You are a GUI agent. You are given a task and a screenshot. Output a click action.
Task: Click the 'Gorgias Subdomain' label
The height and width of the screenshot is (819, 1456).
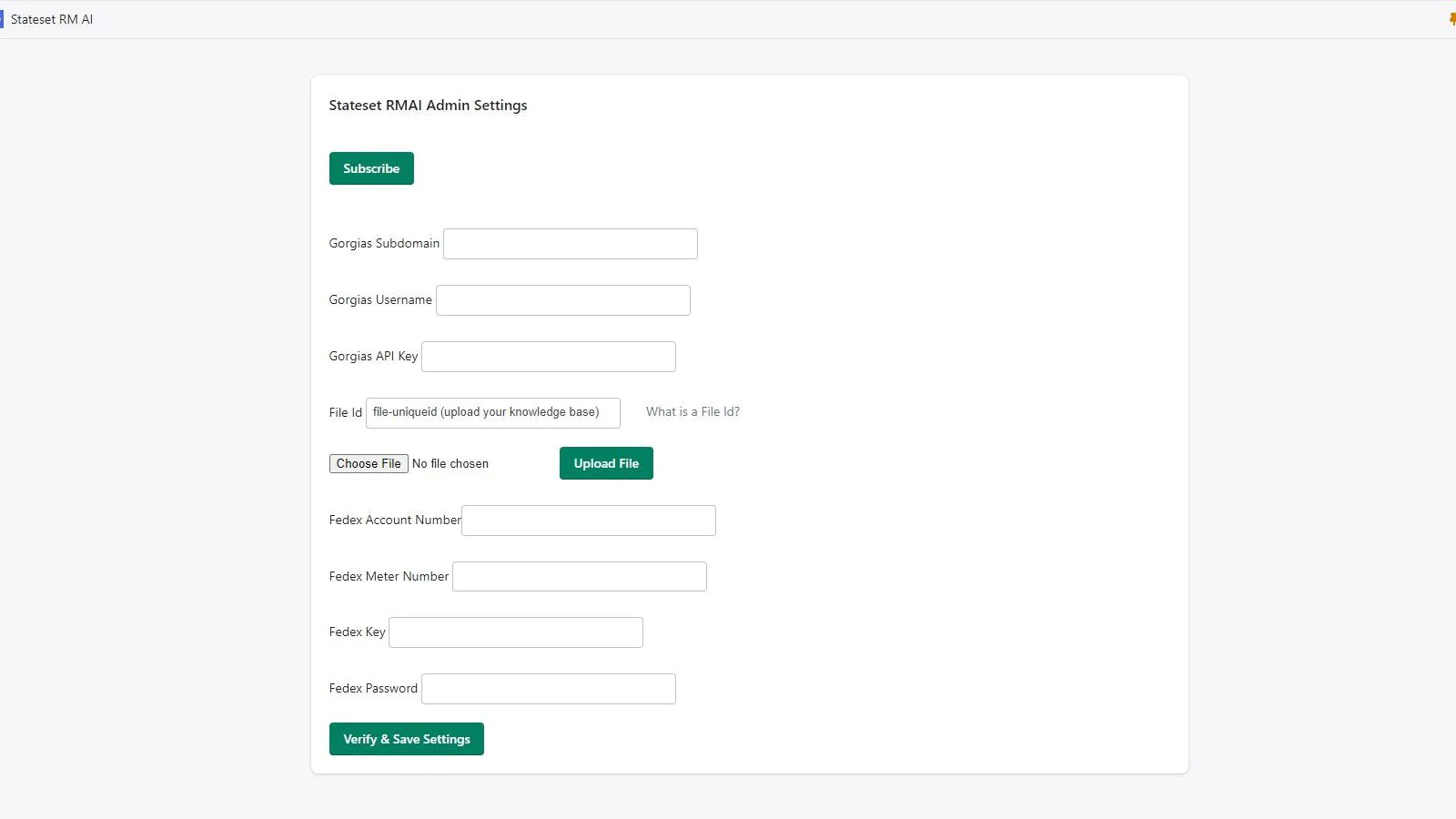tap(384, 243)
